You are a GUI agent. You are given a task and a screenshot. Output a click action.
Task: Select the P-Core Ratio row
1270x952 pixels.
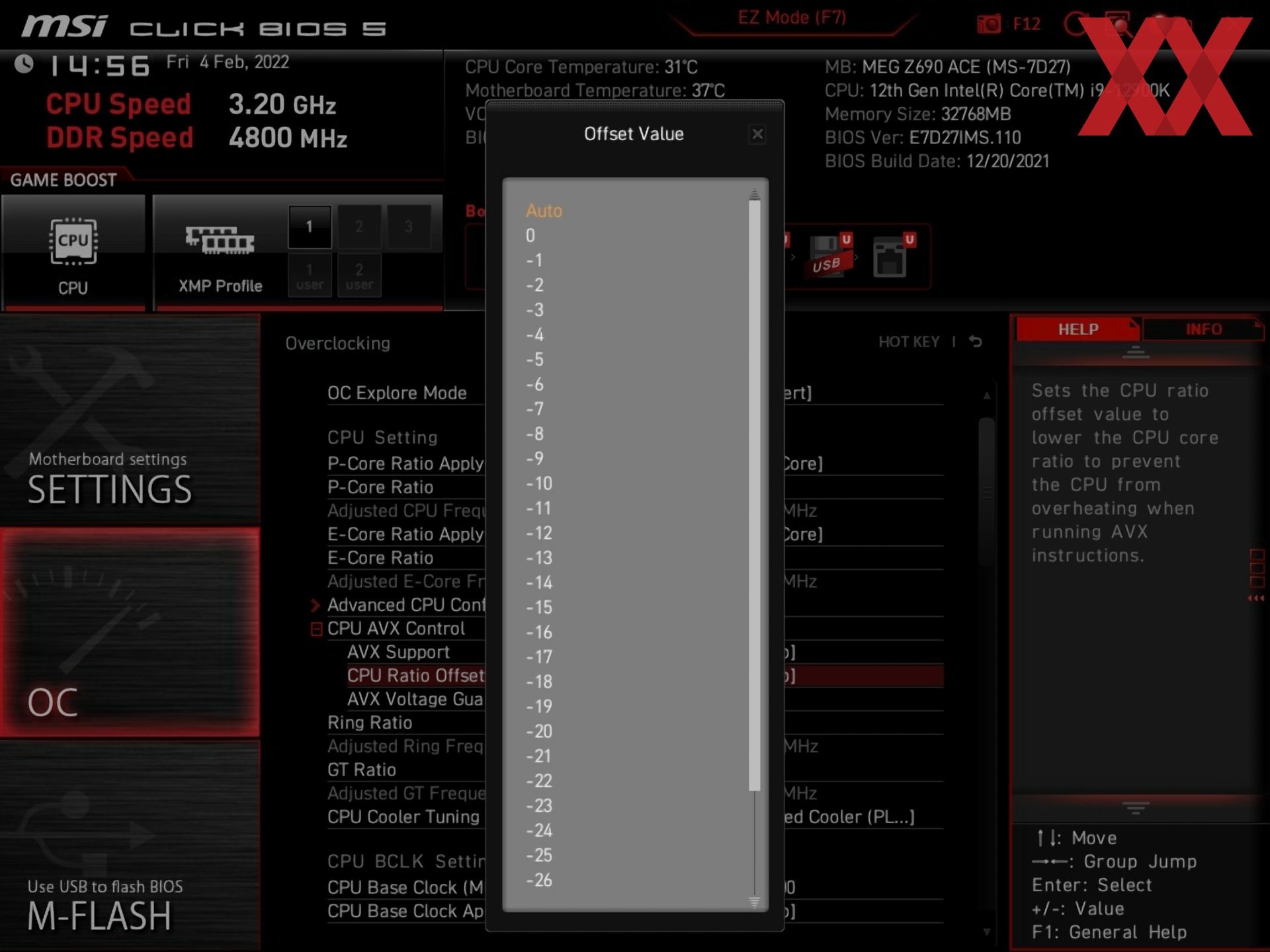coord(635,487)
